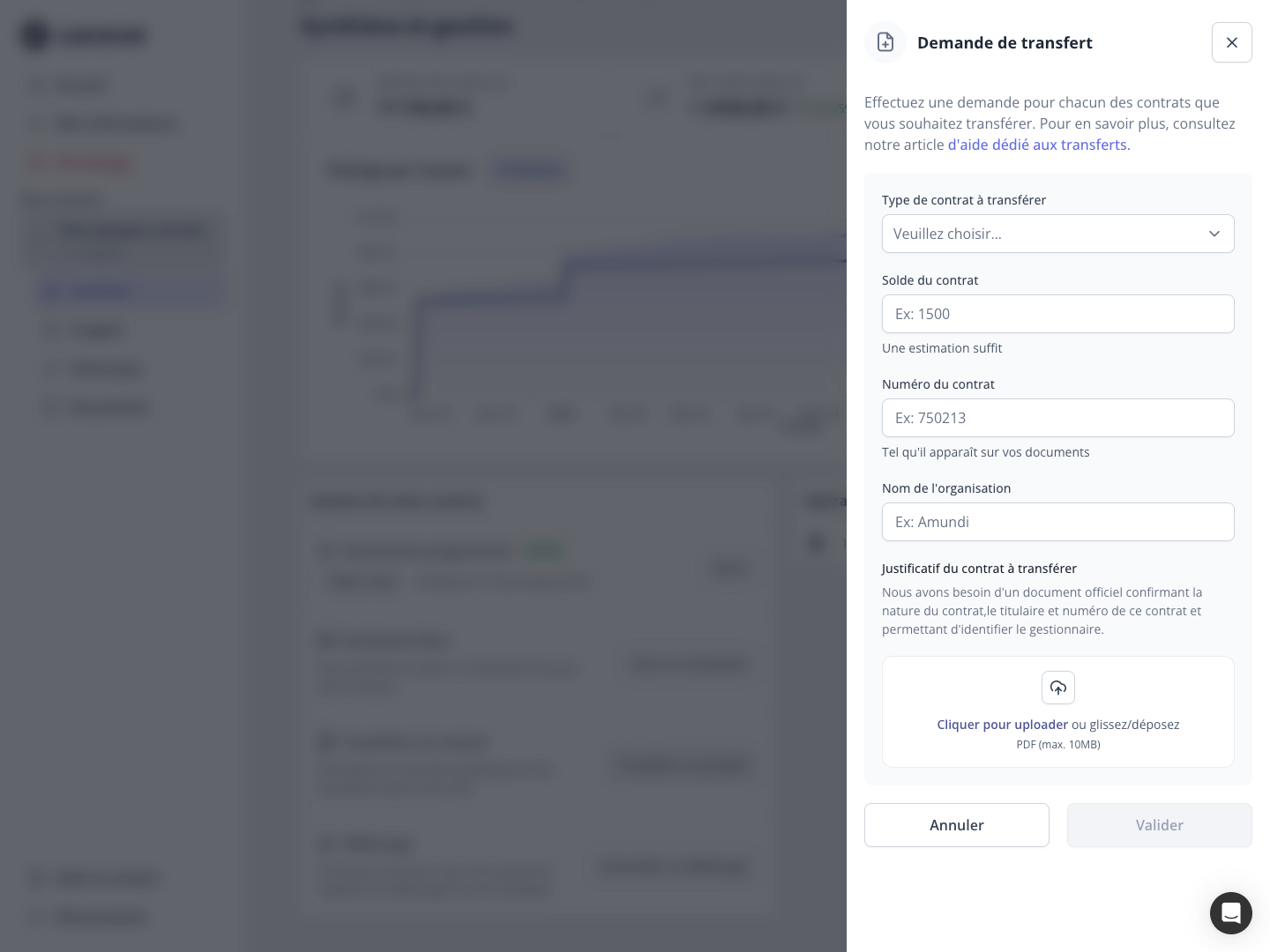1270x952 pixels.
Task: Click the chevron on the contract type selector
Action: [x=1214, y=234]
